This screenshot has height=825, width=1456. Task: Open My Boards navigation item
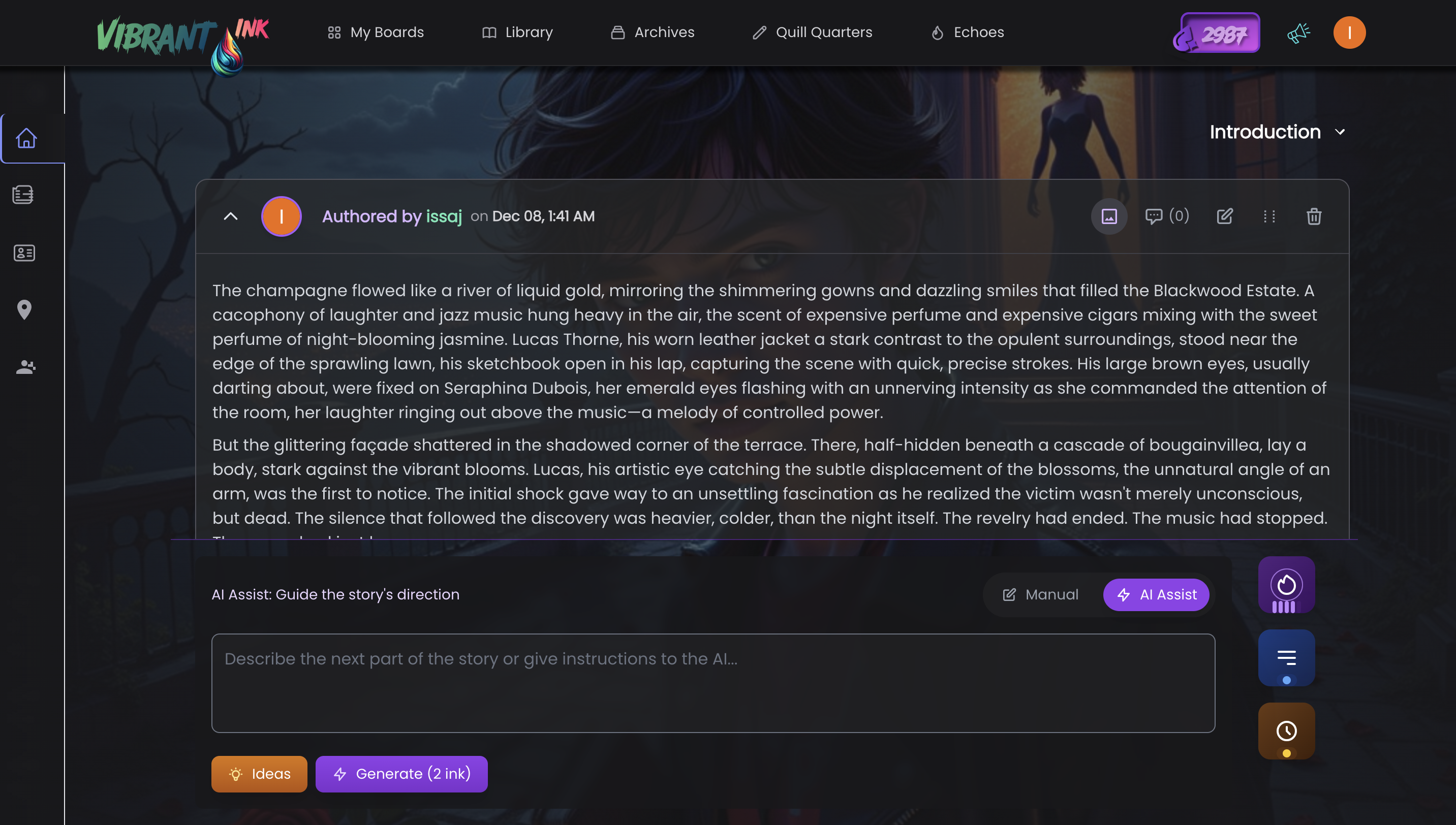tap(376, 33)
